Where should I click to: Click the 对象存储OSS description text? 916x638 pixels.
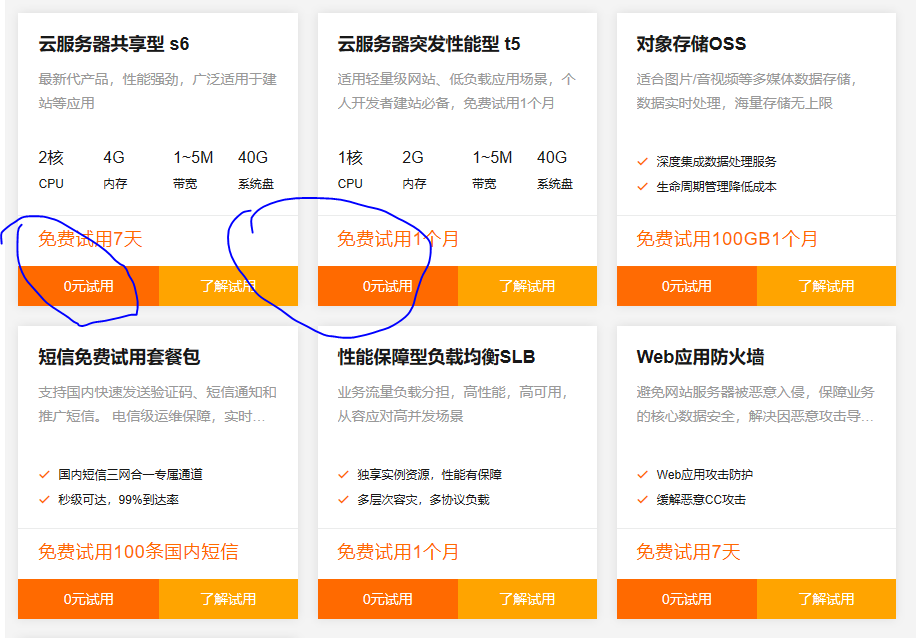point(747,91)
